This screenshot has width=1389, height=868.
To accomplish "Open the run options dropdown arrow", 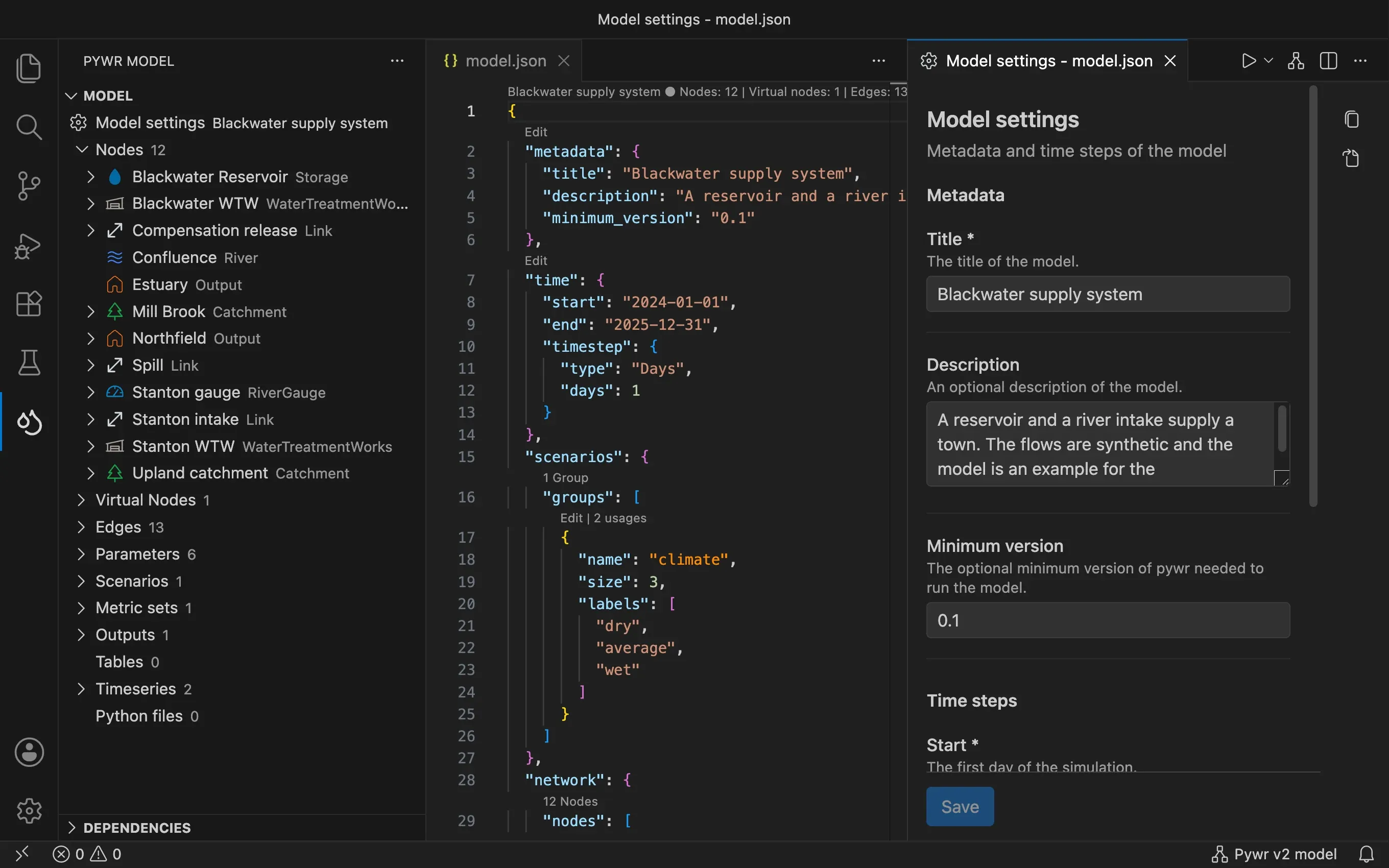I will [1269, 61].
